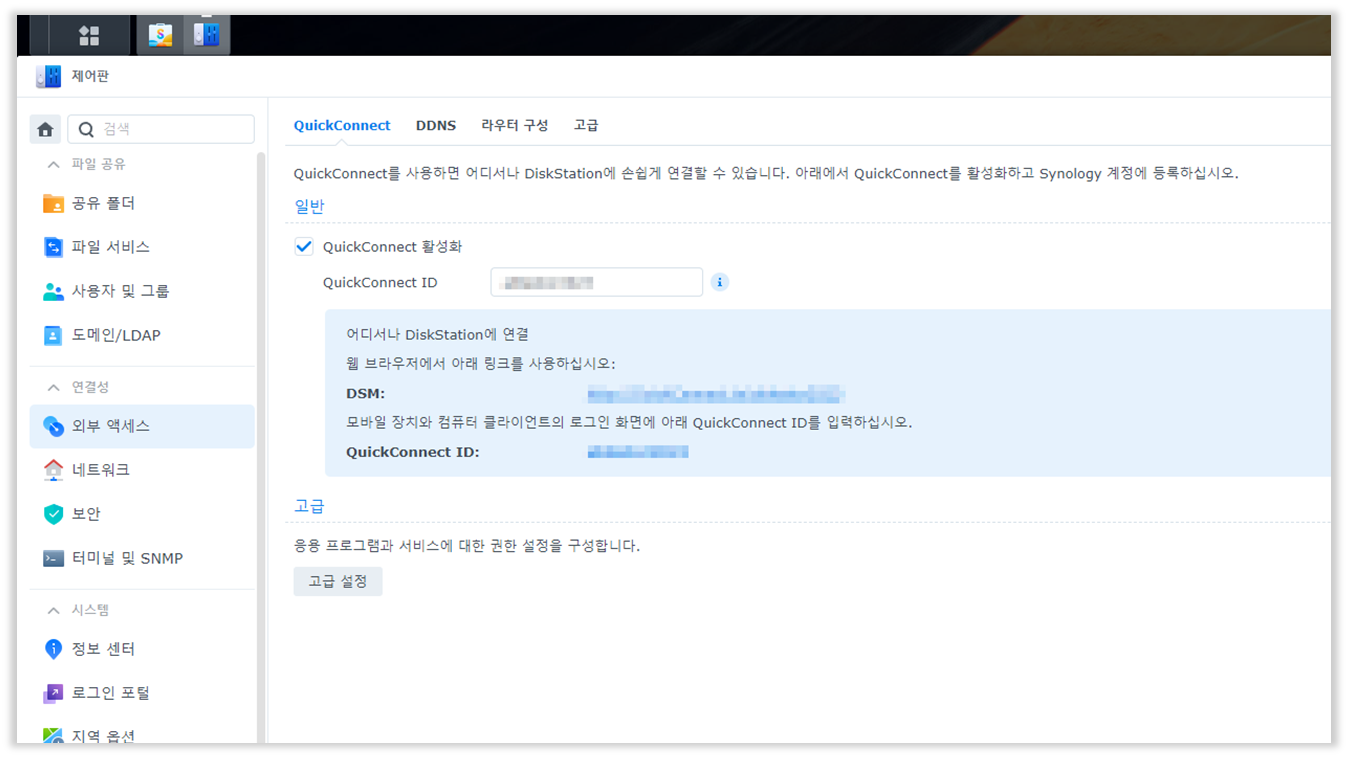
Task: Click the 고급 section heading
Action: pyautogui.click(x=309, y=506)
